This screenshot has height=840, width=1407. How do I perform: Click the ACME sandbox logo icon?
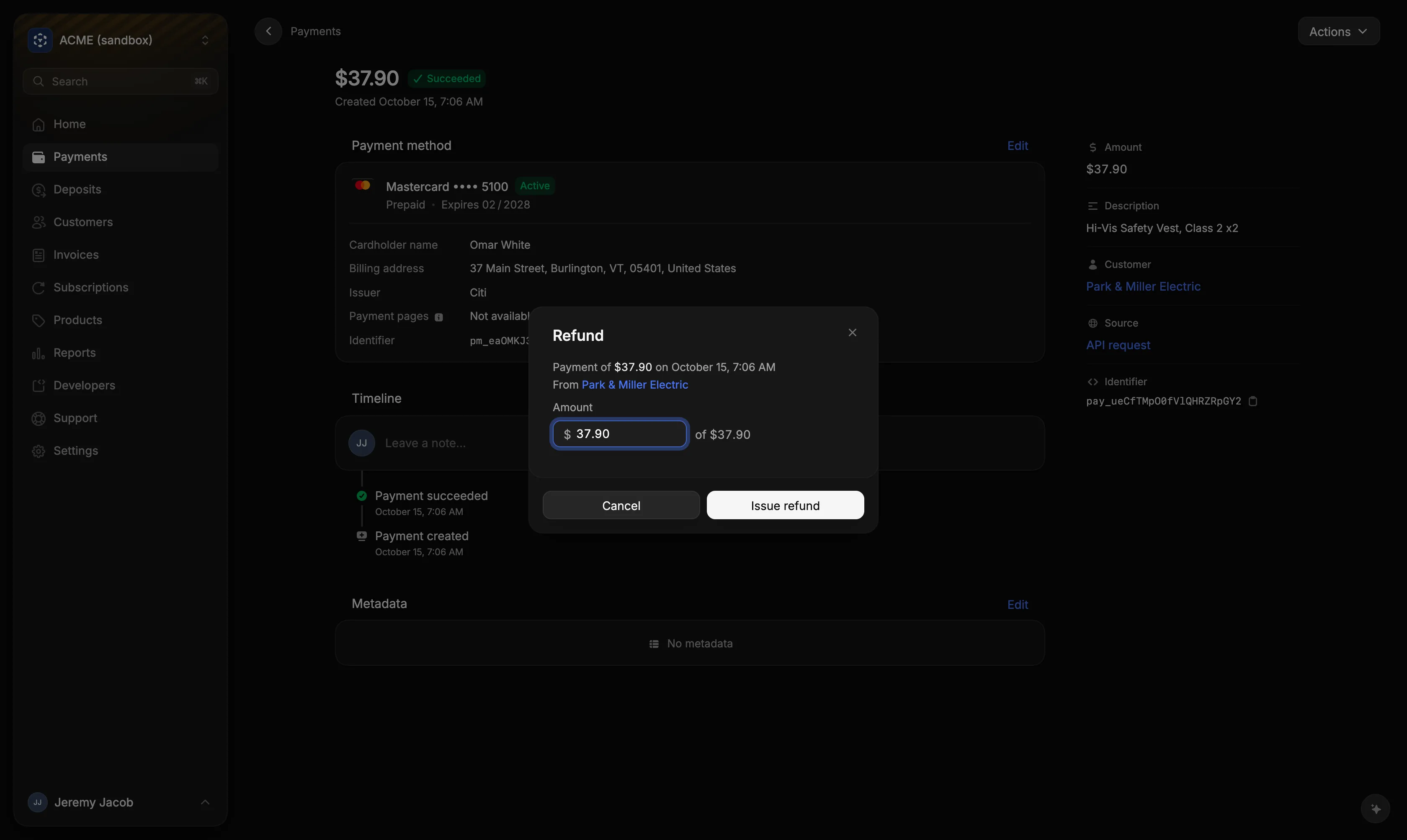(40, 40)
